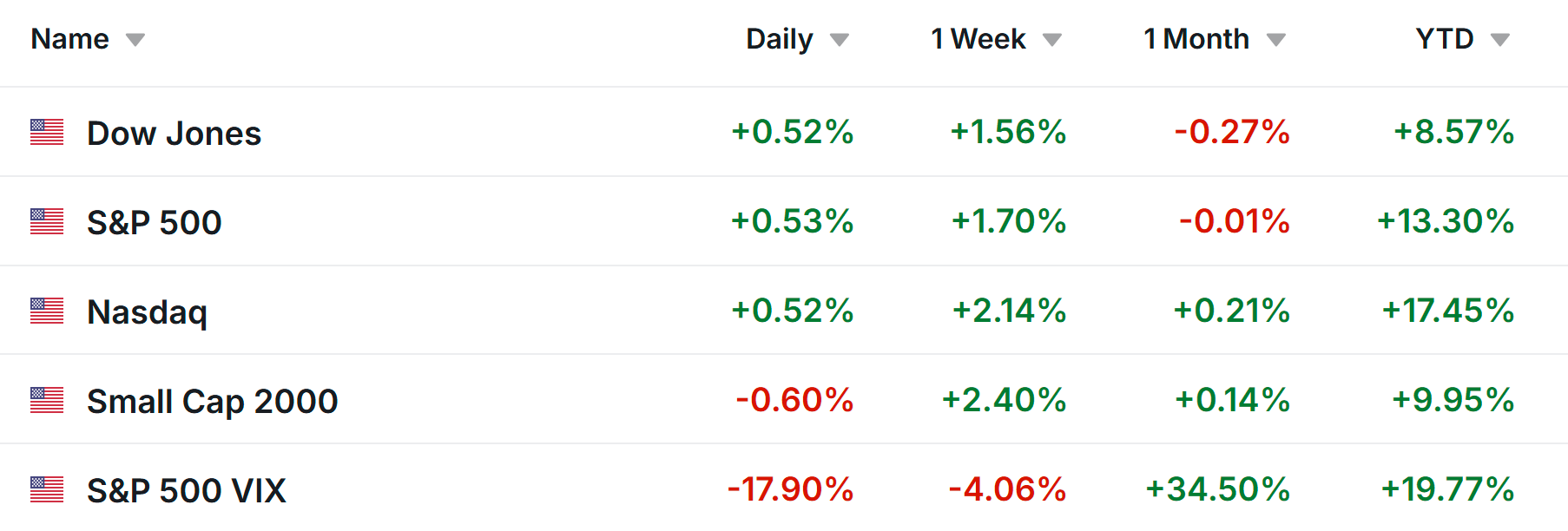Expand the 1 Week column sort arrow
This screenshot has height=531, width=1568.
click(x=1051, y=40)
